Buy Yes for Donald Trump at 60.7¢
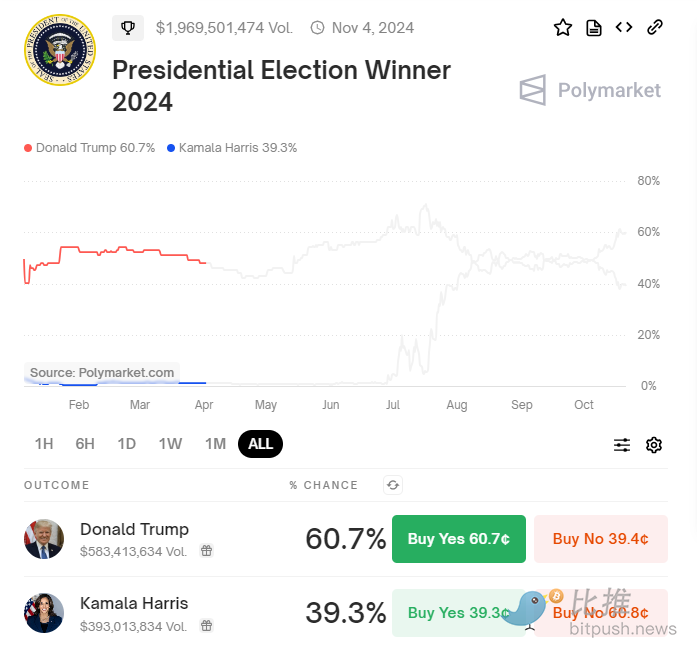The height and width of the screenshot is (656, 697). tap(459, 539)
